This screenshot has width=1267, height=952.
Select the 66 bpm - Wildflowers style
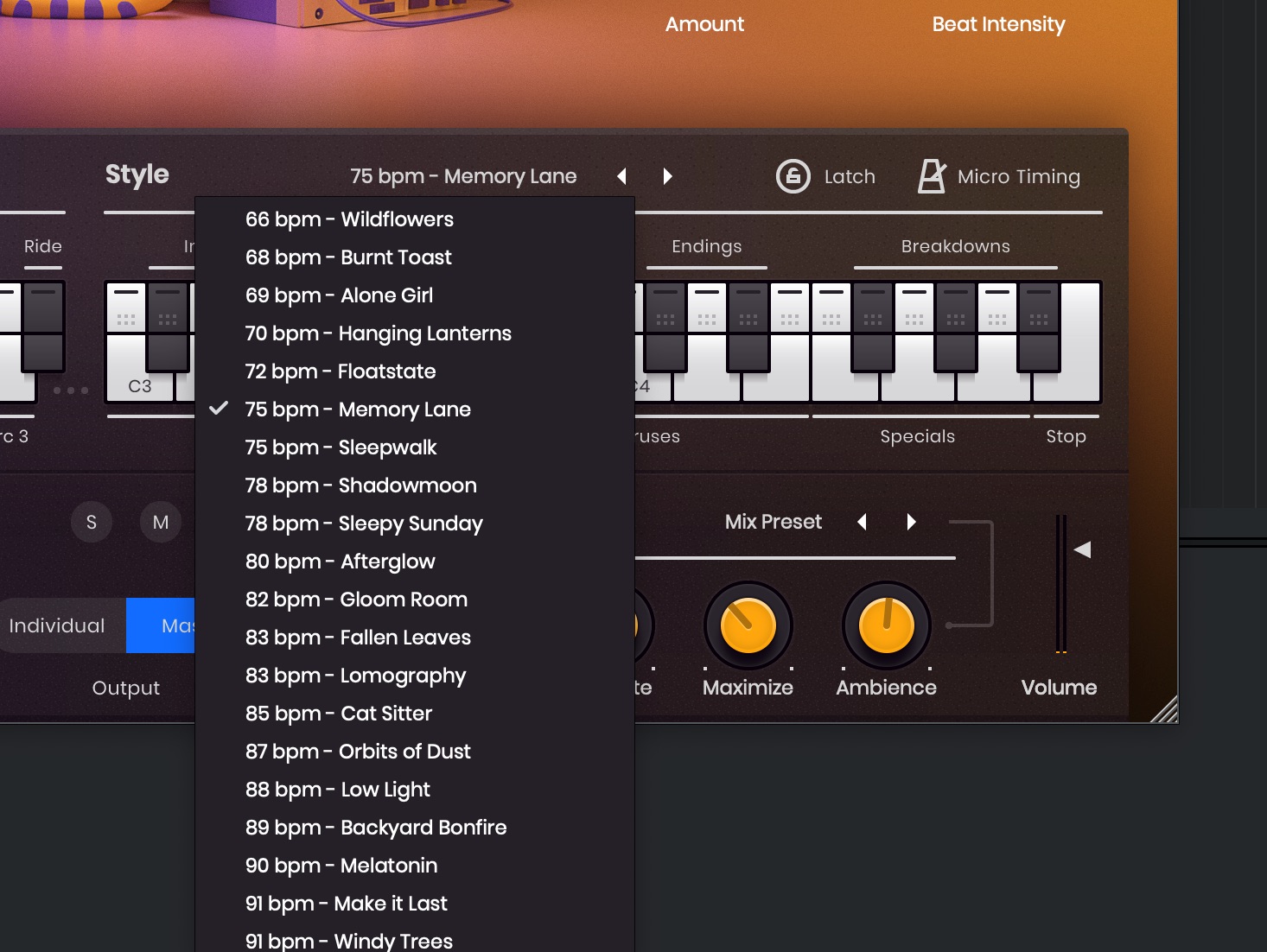pyautogui.click(x=350, y=219)
